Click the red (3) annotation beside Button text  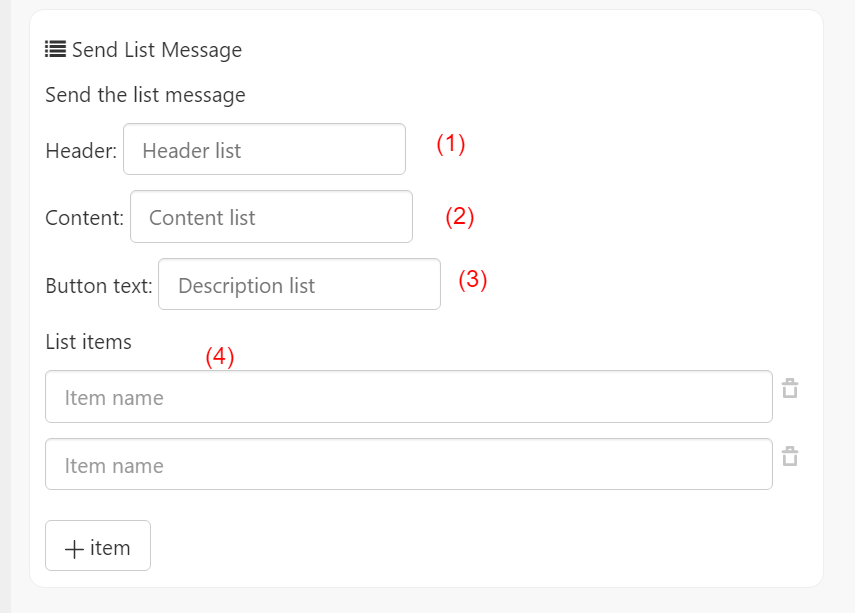click(473, 280)
